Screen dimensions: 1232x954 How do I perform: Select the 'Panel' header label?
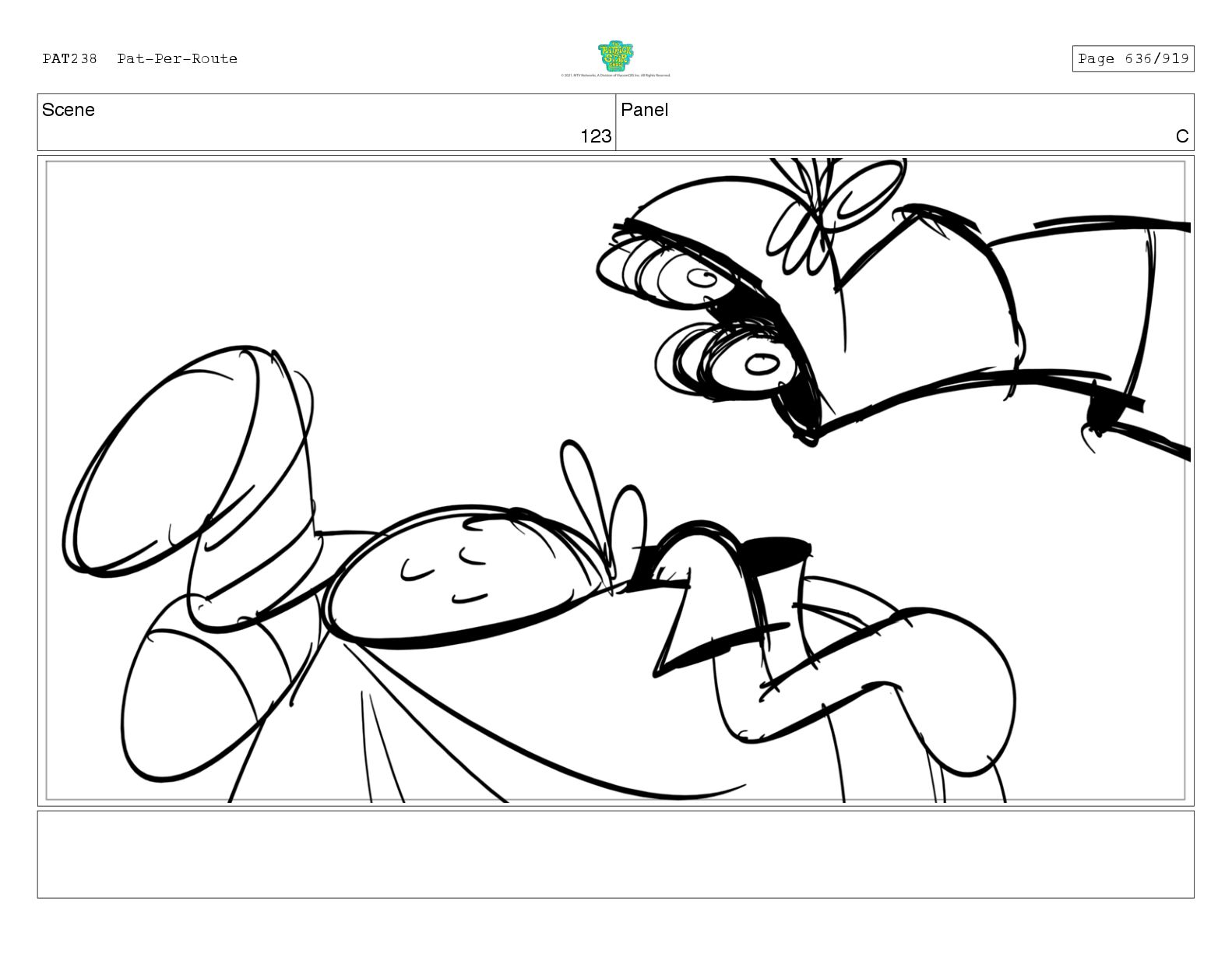(x=644, y=110)
